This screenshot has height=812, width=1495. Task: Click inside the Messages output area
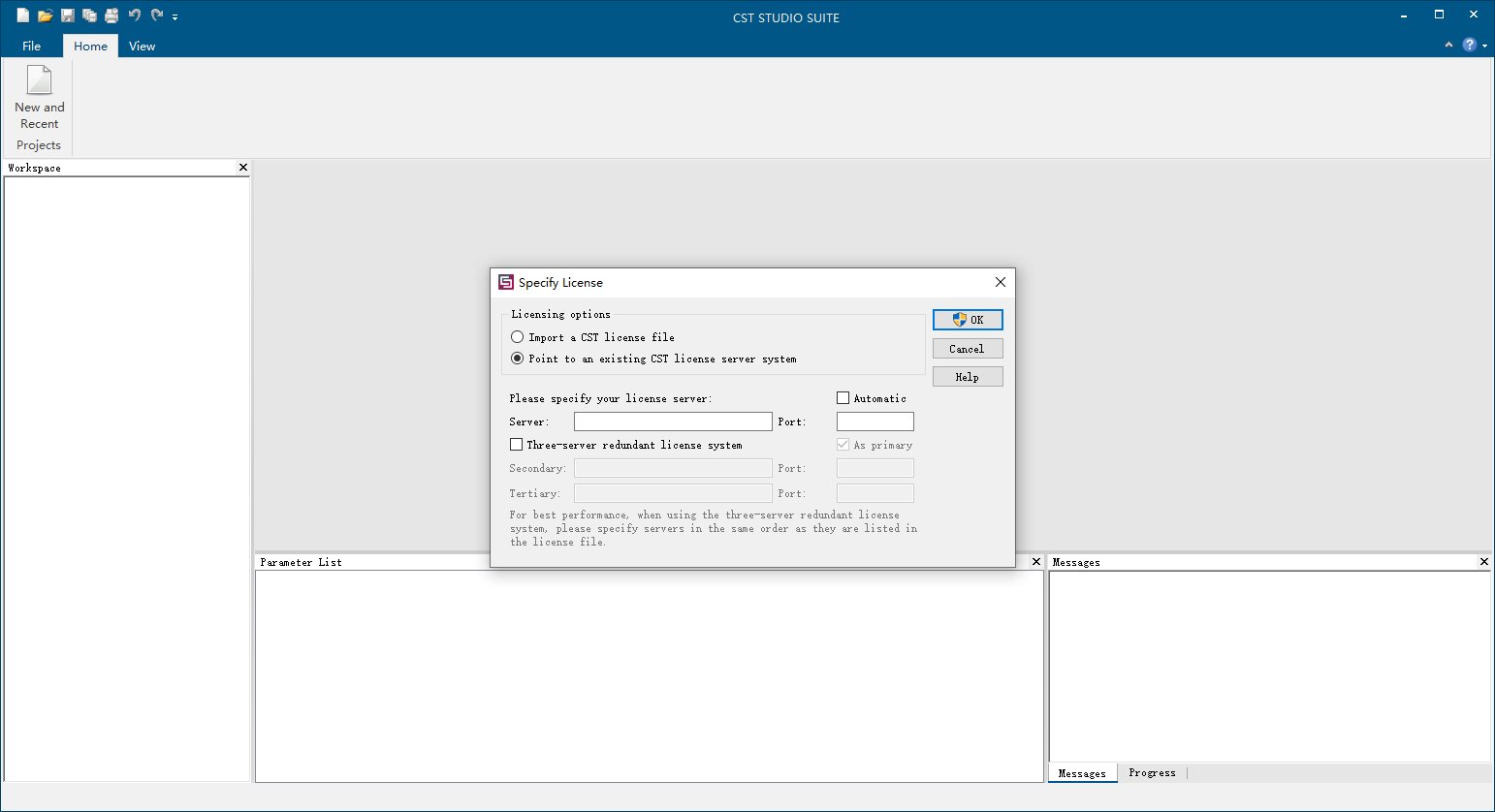1269,667
